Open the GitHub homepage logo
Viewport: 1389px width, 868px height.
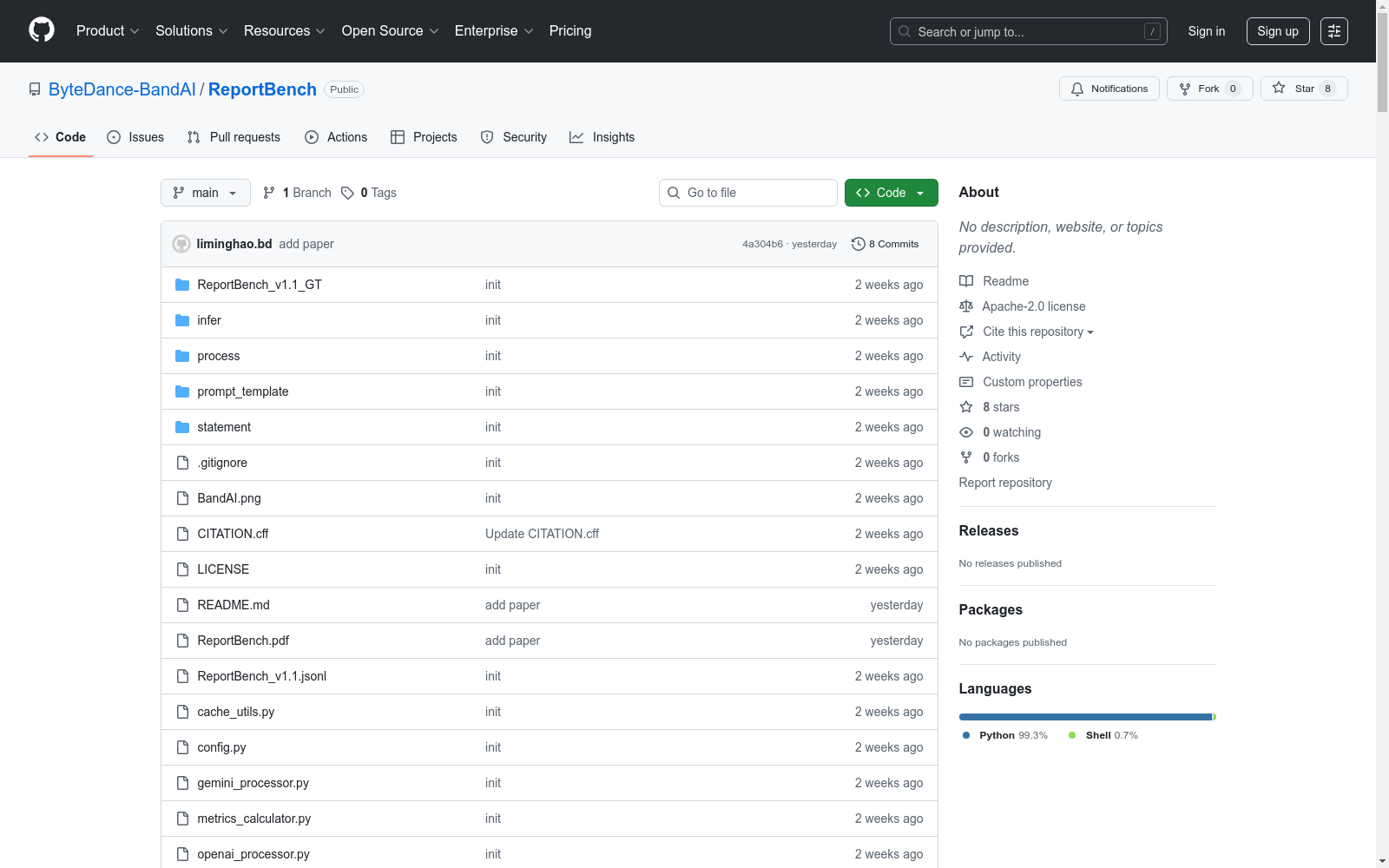[42, 30]
